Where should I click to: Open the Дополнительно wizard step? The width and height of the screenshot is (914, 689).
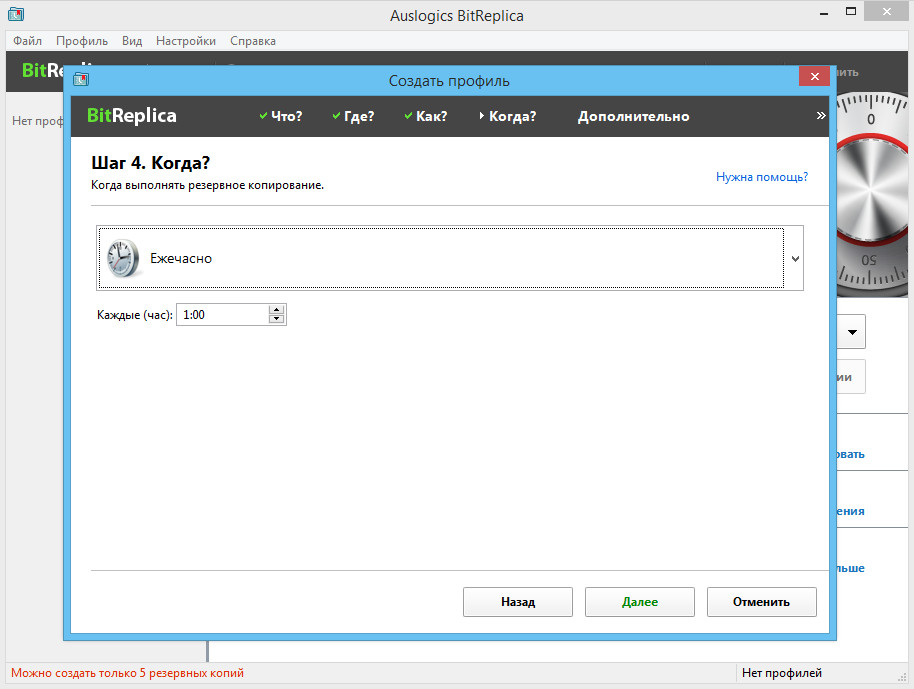click(x=633, y=116)
